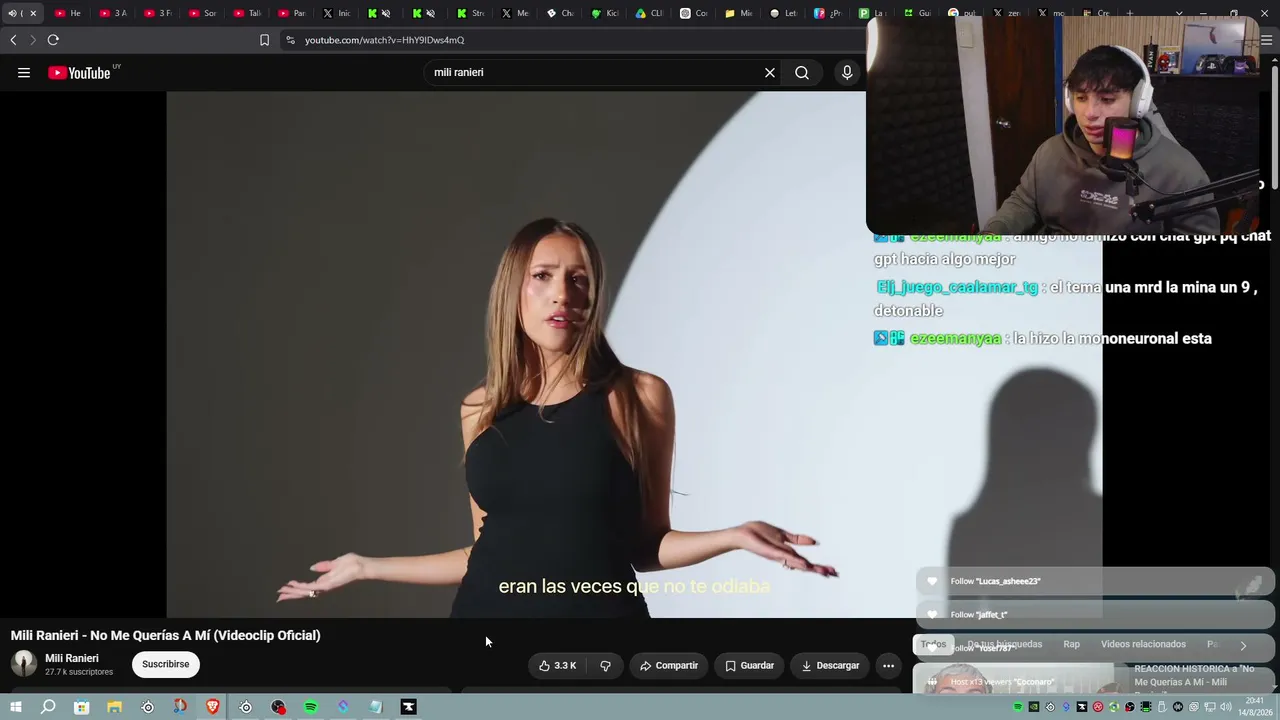This screenshot has width=1280, height=720.
Task: Open Spotify from the taskbar
Action: click(x=311, y=707)
